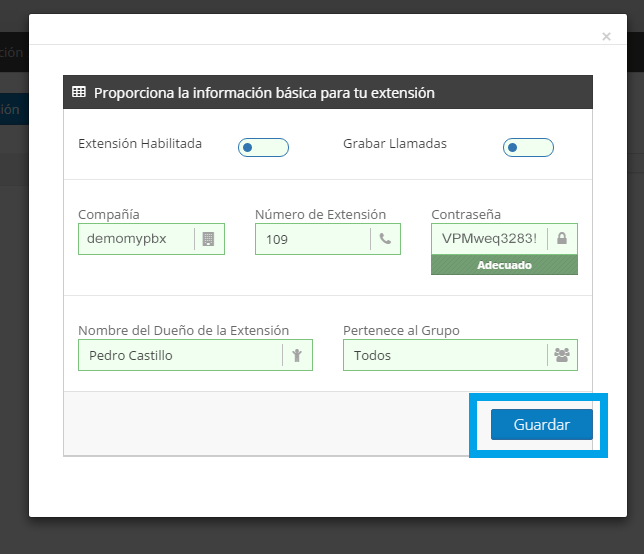Image resolution: width=644 pixels, height=554 pixels.
Task: Click the dialog header title text
Action: point(264,93)
